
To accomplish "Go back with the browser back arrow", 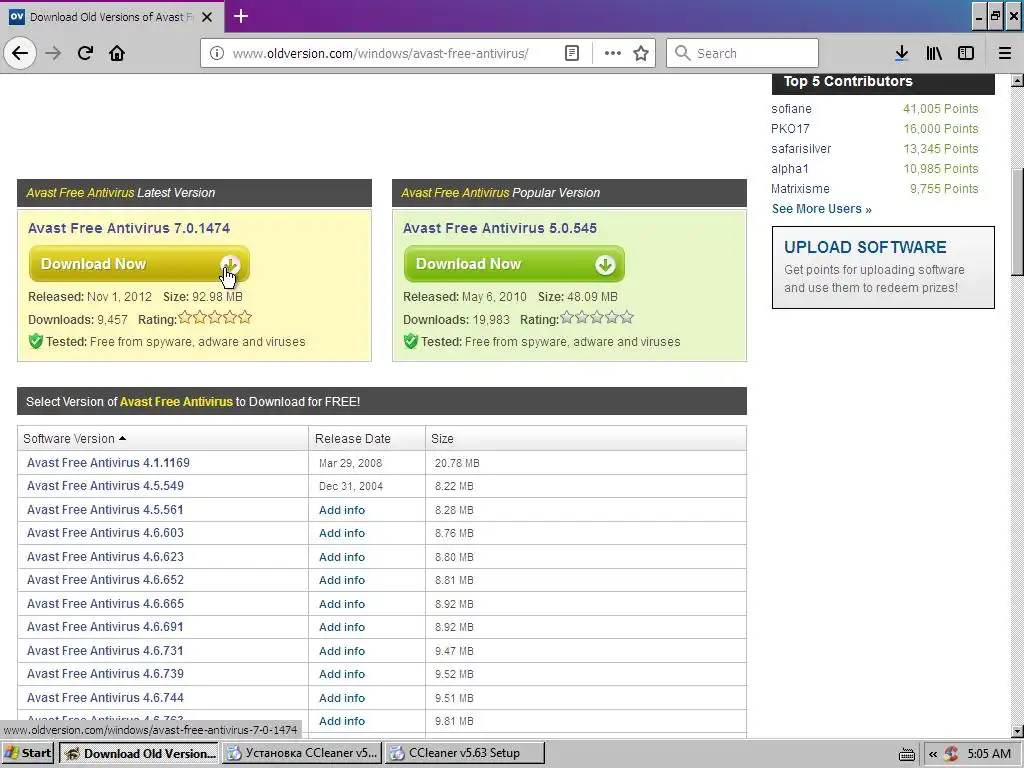I will (x=20, y=53).
